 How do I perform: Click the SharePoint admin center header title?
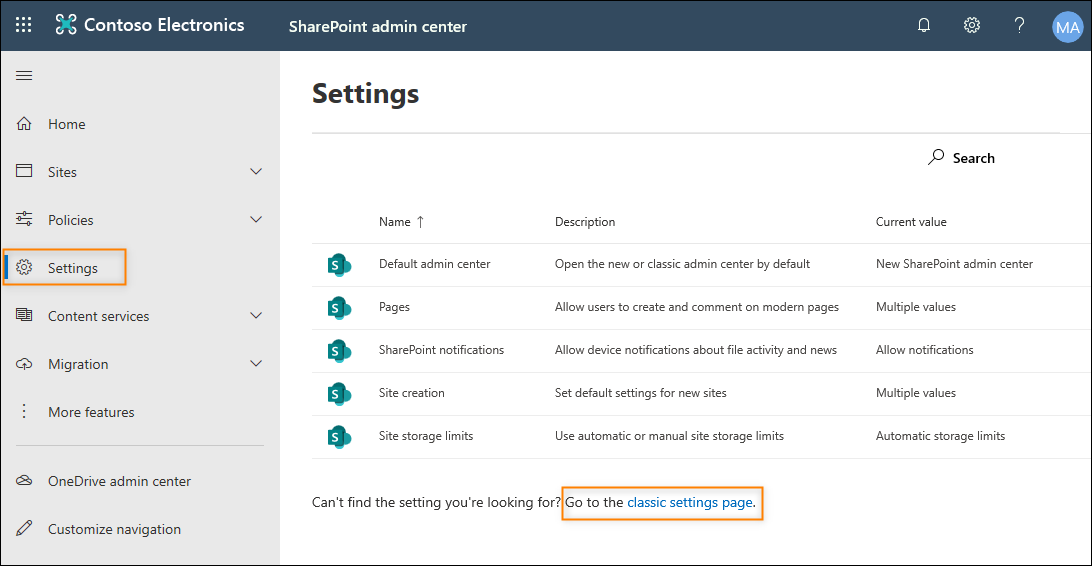pyautogui.click(x=377, y=26)
